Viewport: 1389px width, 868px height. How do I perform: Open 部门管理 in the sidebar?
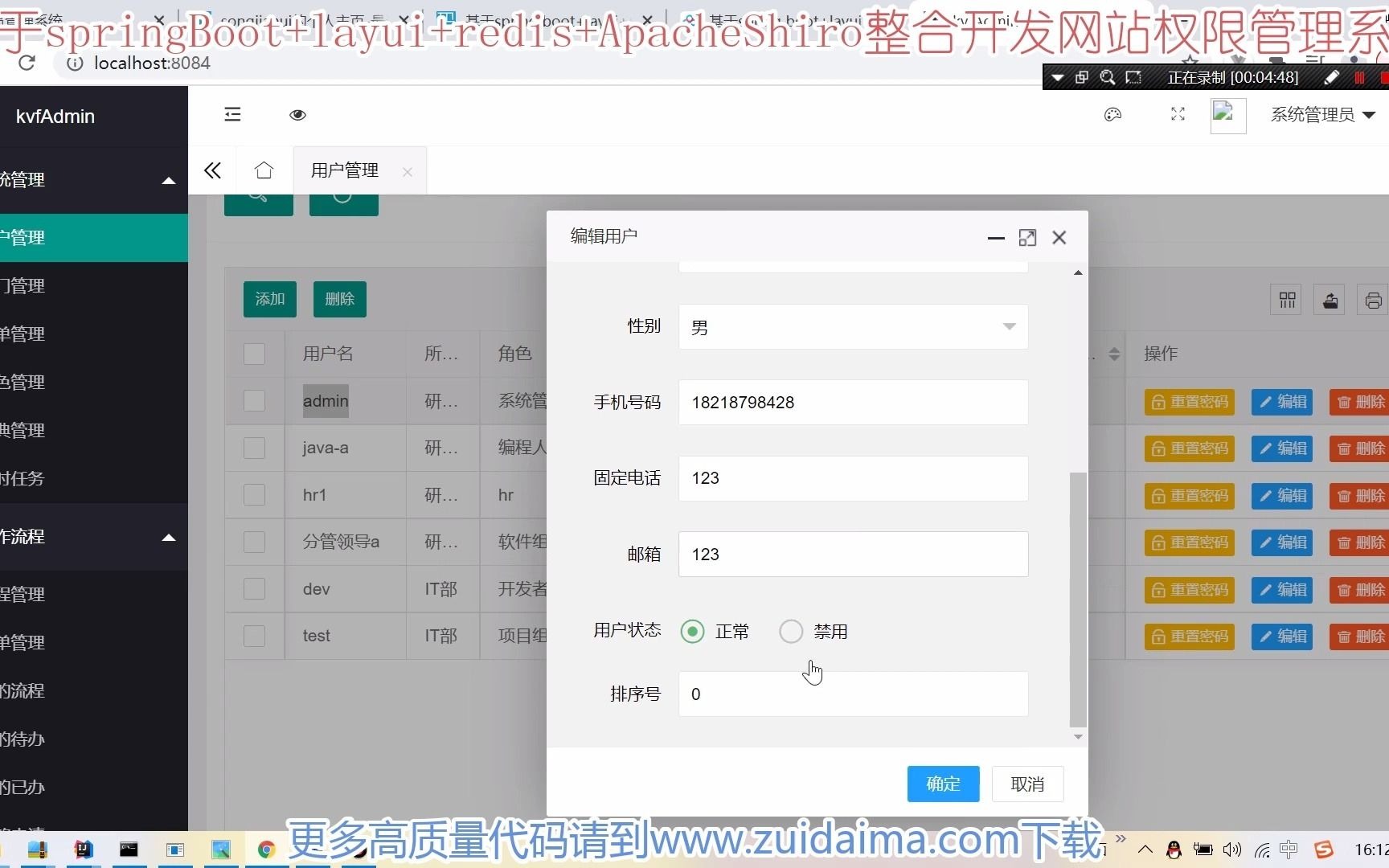pos(94,286)
